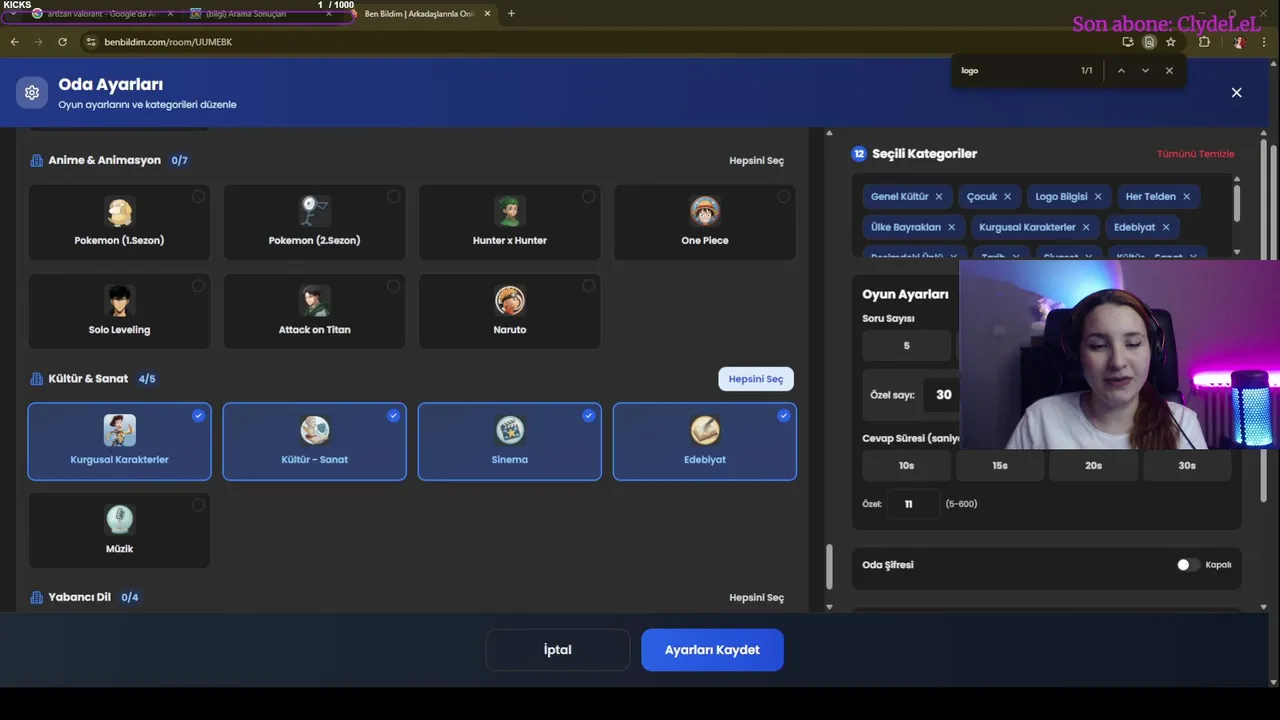1280x720 pixels.
Task: Uncheck the Sinema card checkmark
Action: click(588, 415)
